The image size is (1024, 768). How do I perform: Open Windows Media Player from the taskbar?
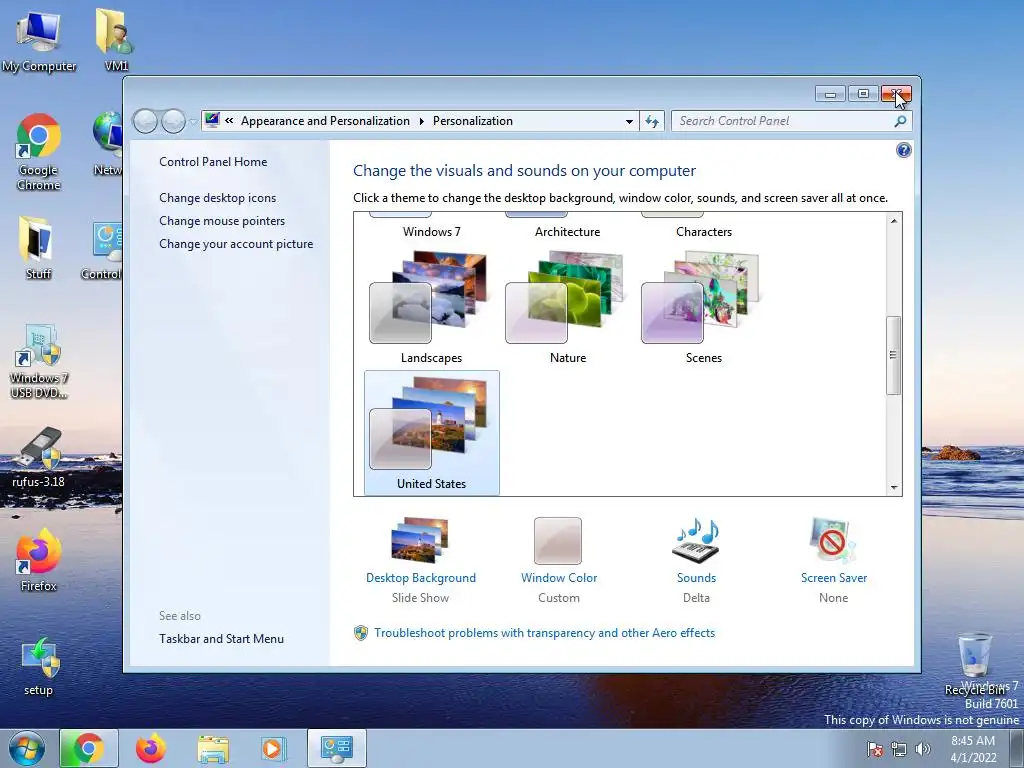pyautogui.click(x=272, y=748)
